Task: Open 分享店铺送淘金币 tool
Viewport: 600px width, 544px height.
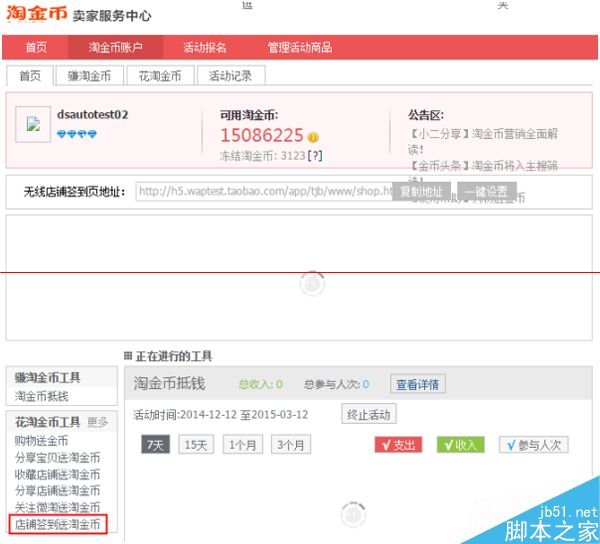Action: tap(57, 491)
